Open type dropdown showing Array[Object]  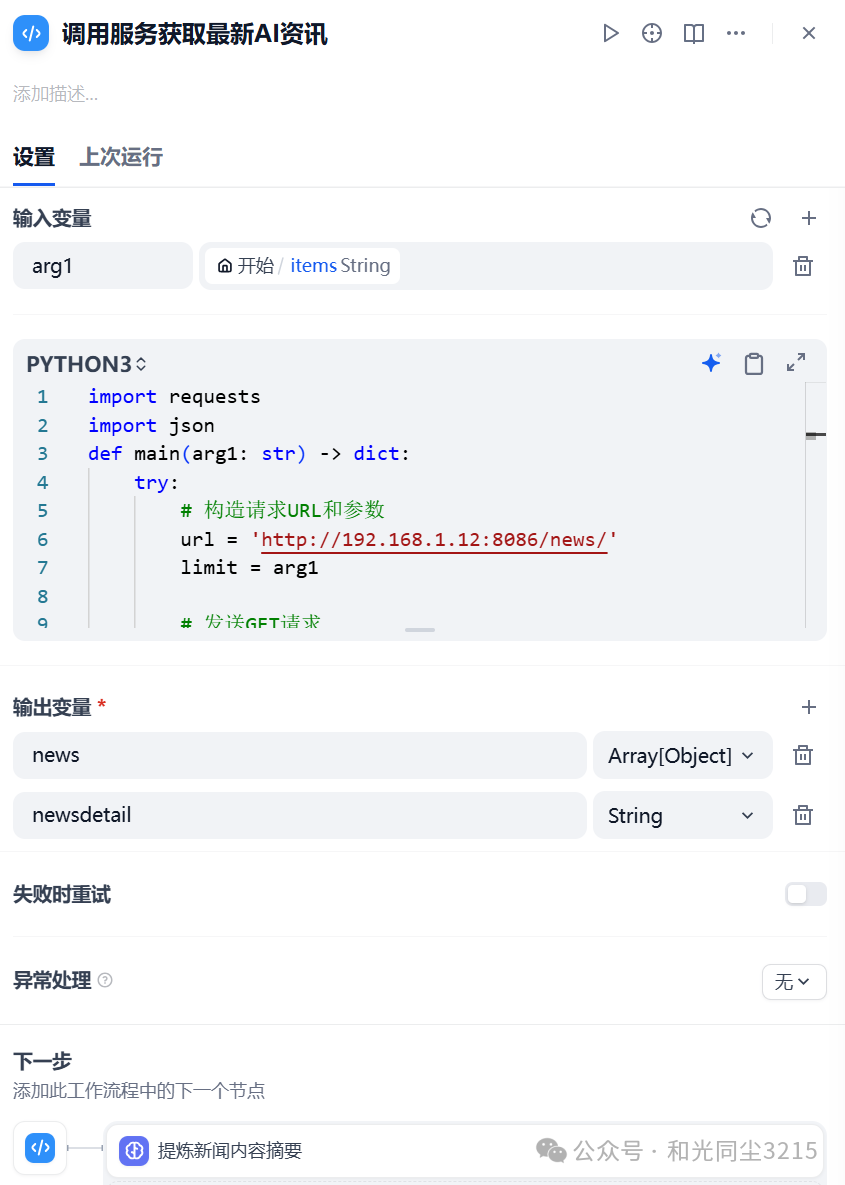pyautogui.click(x=682, y=755)
